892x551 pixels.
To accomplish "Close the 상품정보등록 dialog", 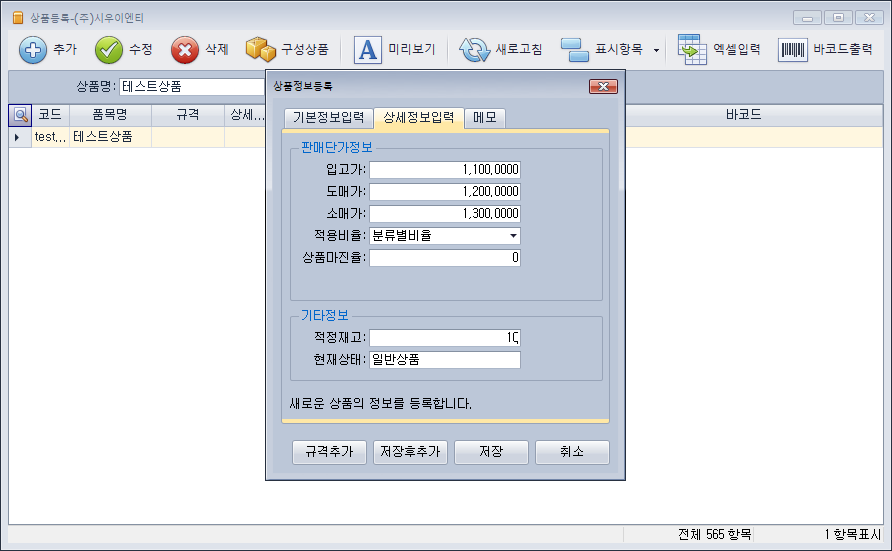I will tap(603, 86).
